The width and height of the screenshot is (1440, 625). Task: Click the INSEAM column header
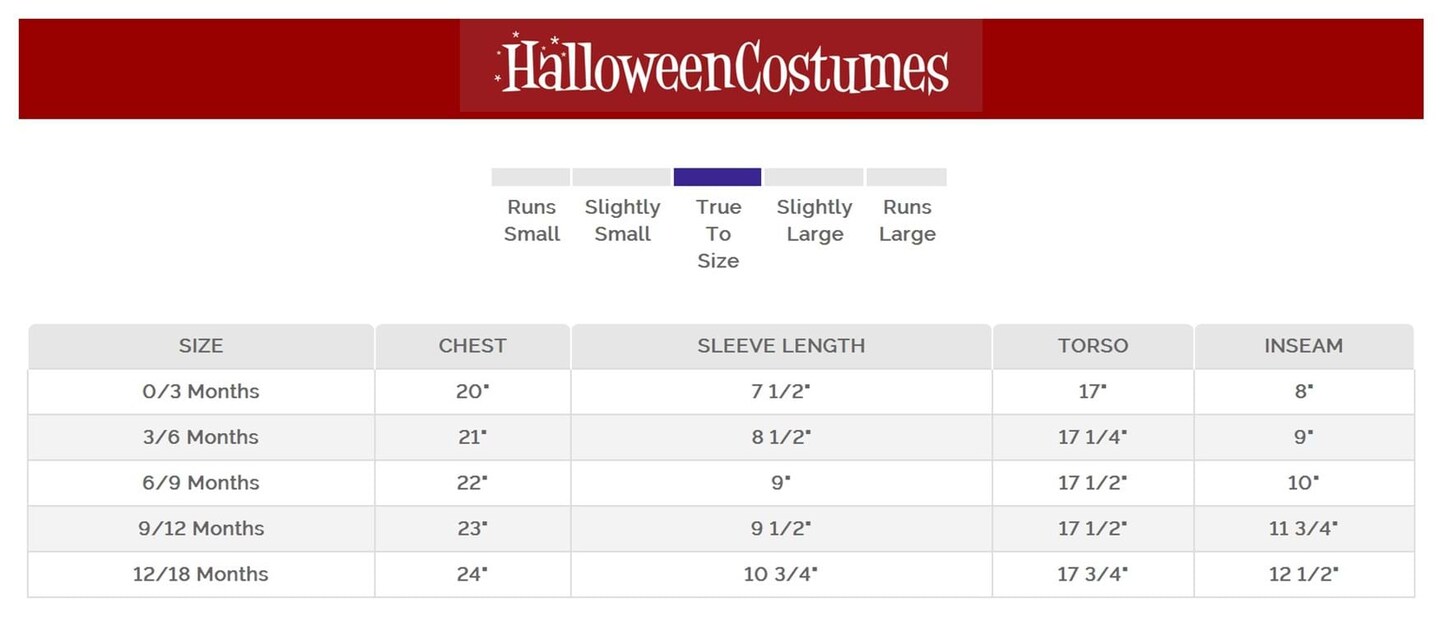1303,346
